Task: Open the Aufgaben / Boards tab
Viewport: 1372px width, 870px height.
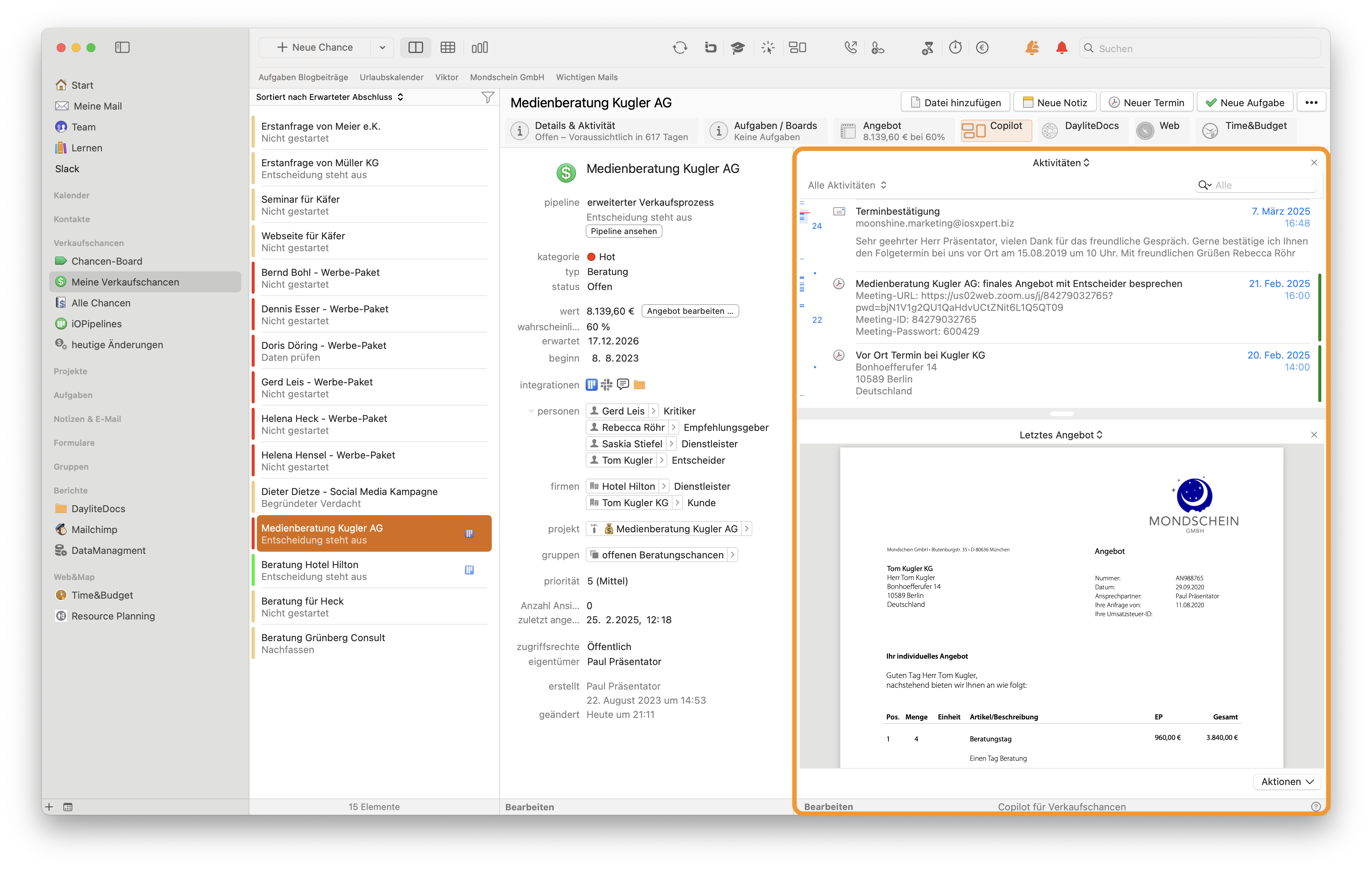Action: pos(765,131)
